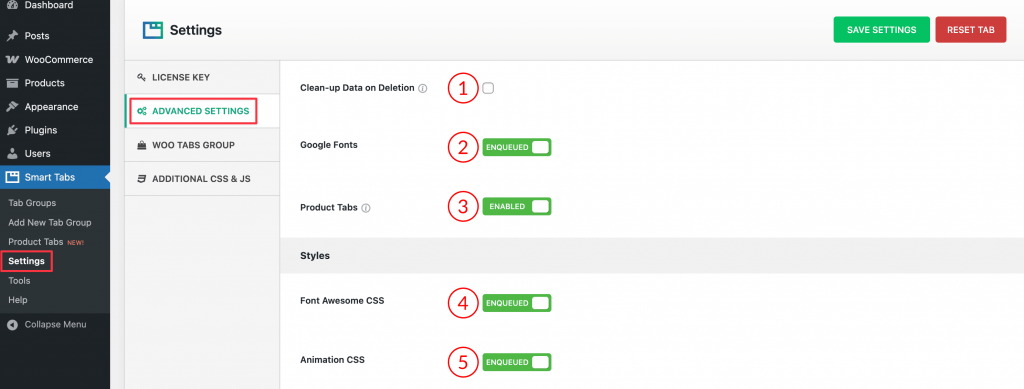Select the Products archive icon
The image size is (1024, 389).
pos(12,83)
